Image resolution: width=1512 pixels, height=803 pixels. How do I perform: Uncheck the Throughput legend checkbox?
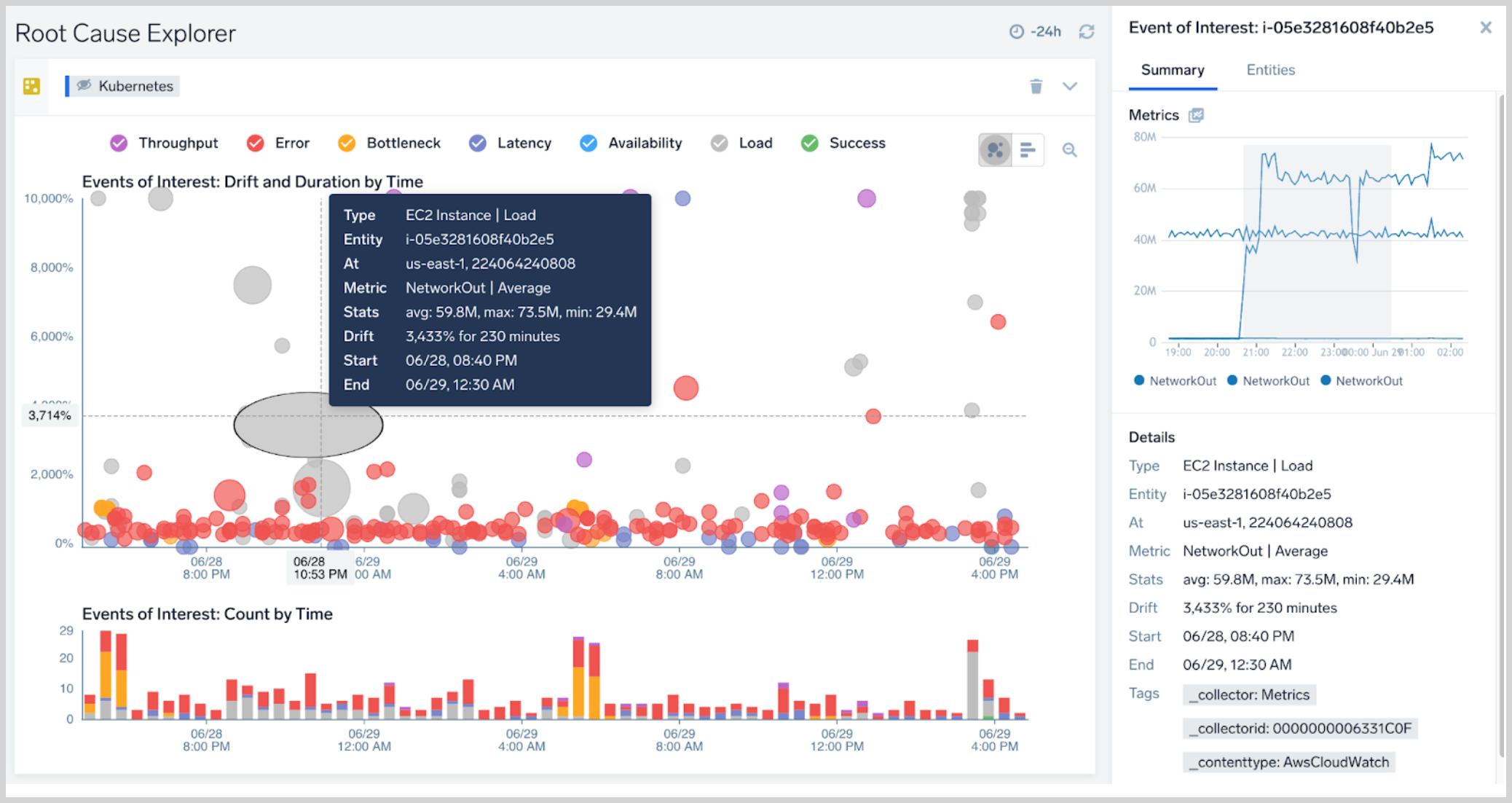[x=119, y=143]
